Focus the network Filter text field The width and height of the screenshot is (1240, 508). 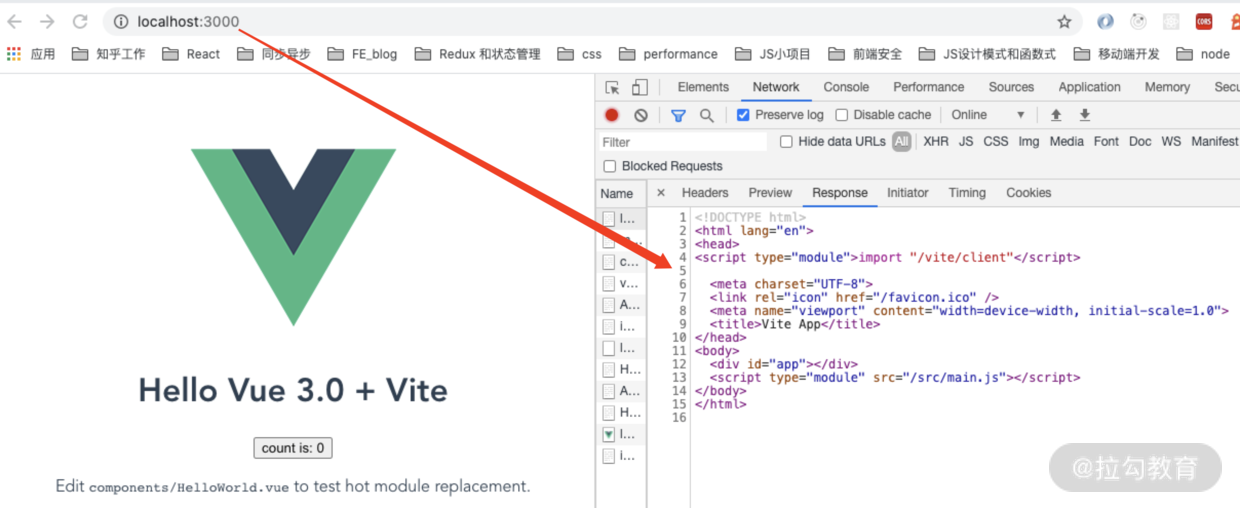[x=683, y=142]
